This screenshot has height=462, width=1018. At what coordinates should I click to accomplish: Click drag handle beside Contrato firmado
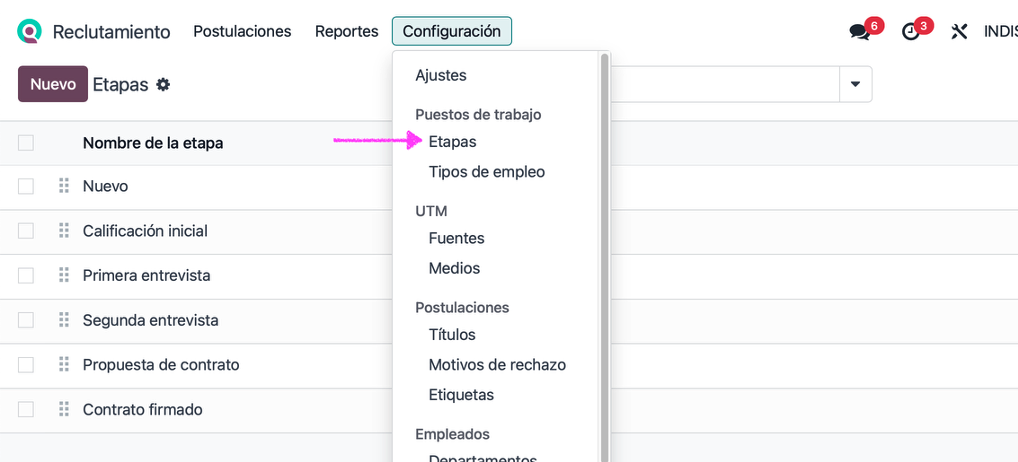click(x=64, y=409)
